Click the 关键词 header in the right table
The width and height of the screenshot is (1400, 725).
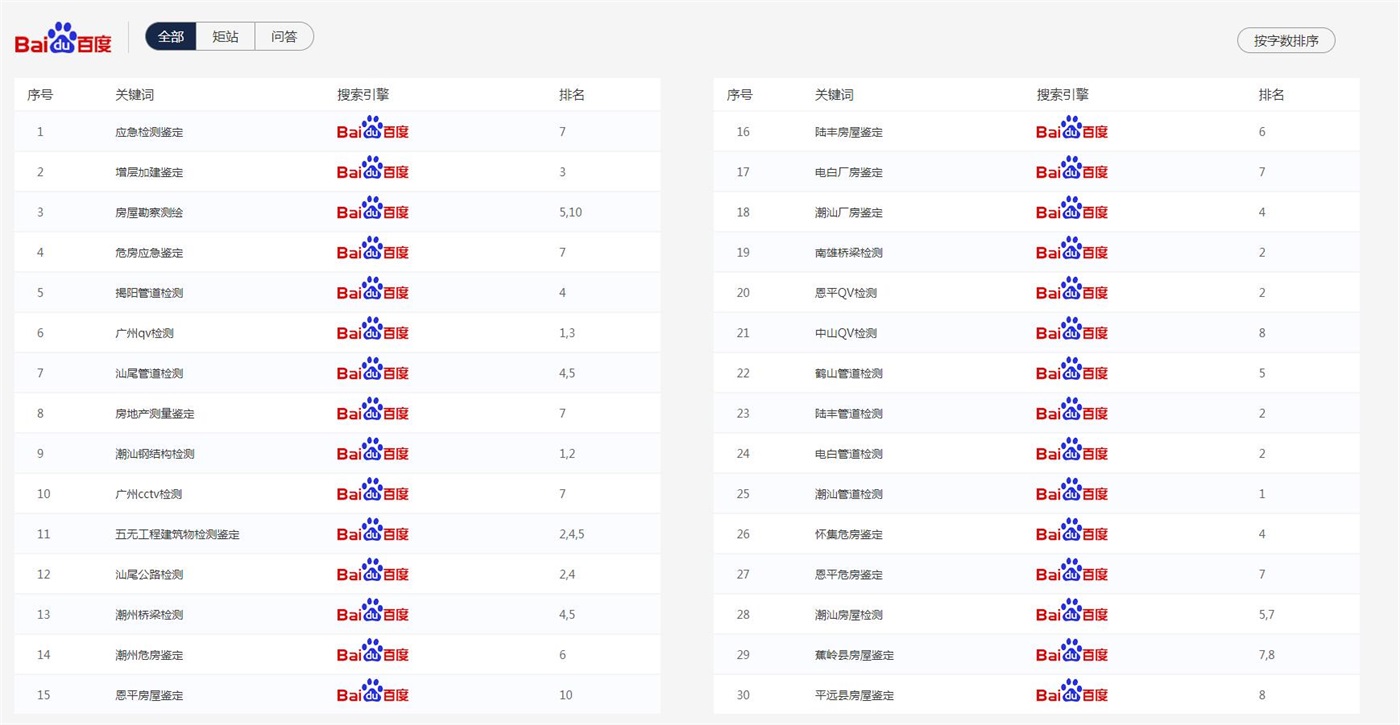[x=834, y=95]
